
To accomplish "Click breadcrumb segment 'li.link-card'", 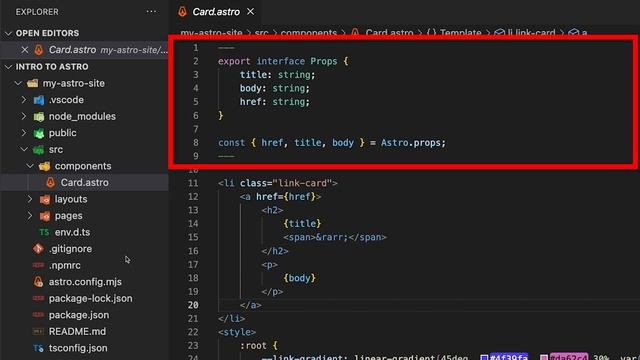I will coord(531,33).
